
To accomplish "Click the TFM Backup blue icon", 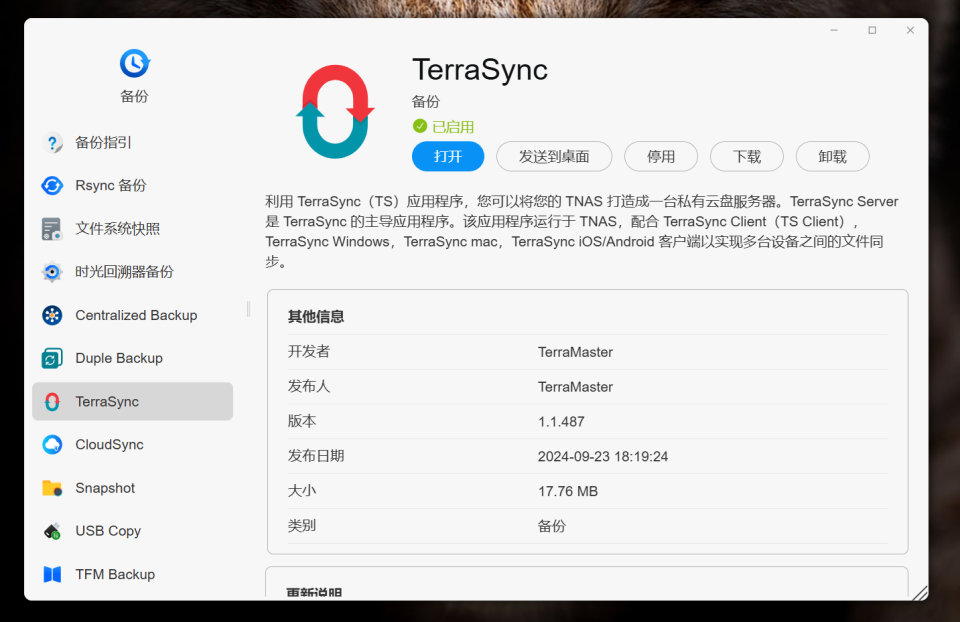I will (x=52, y=574).
